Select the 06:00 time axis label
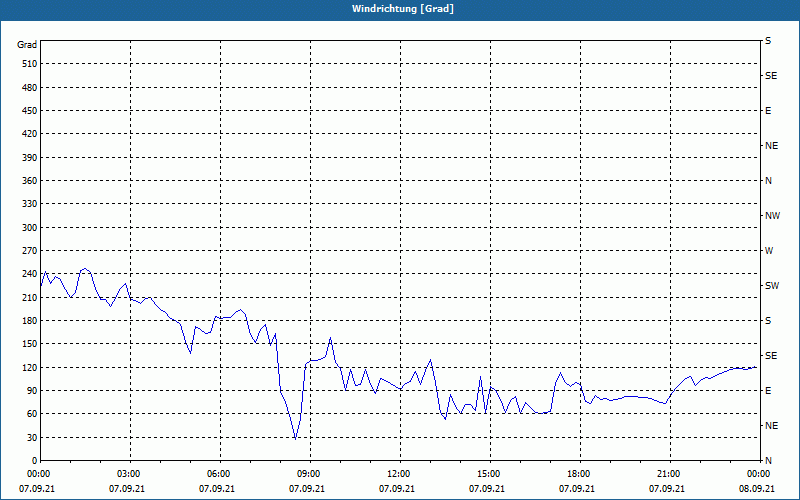The image size is (800, 500). coord(219,474)
